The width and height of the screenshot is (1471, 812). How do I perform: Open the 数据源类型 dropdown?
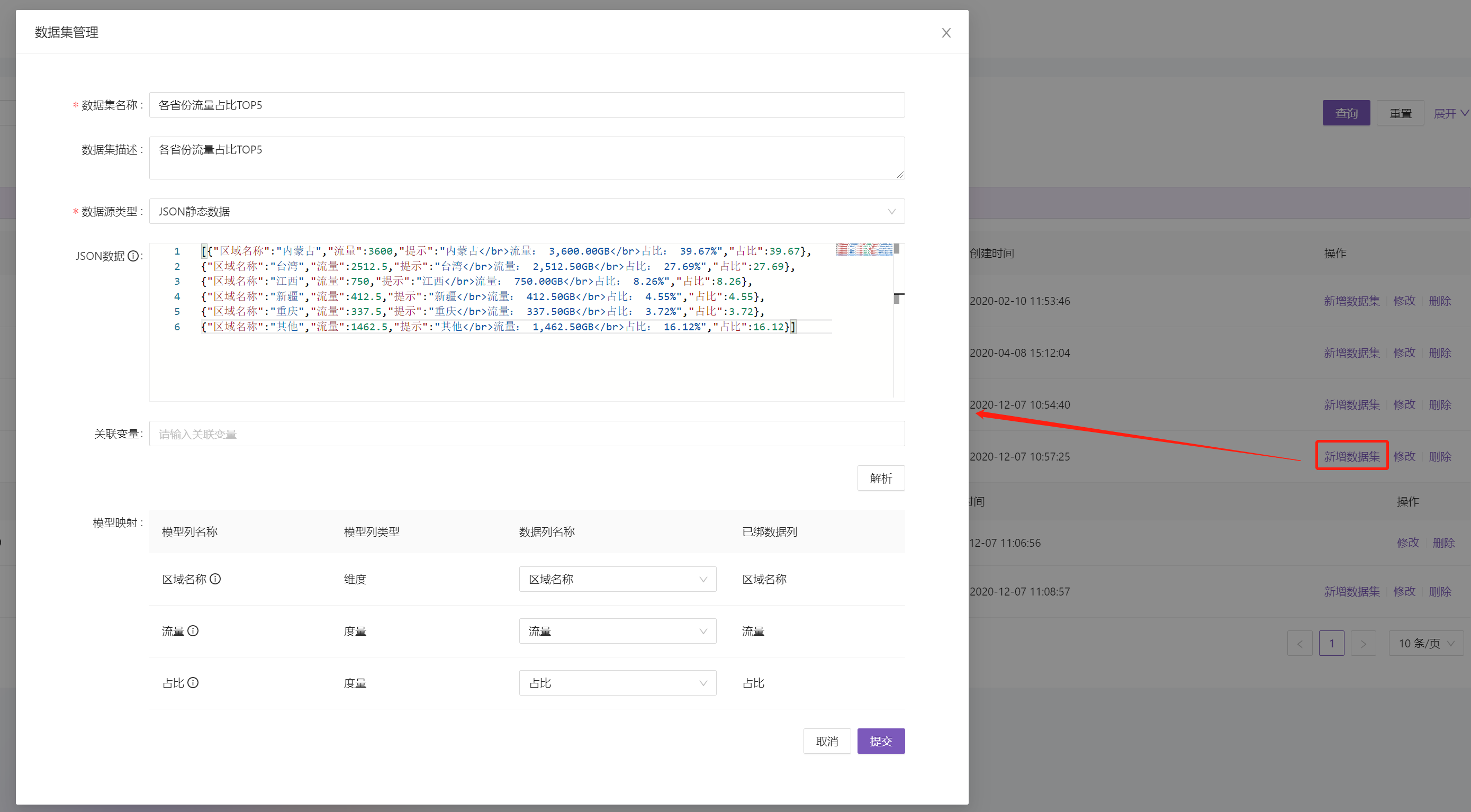527,211
